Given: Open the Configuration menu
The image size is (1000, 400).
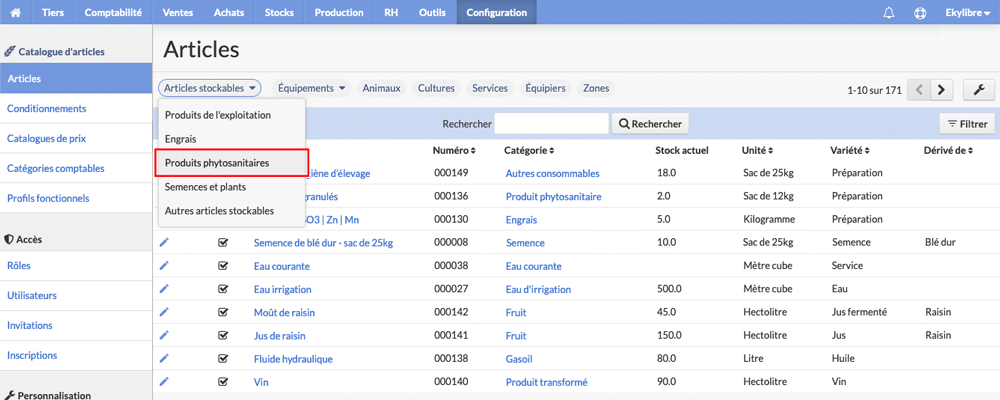Looking at the screenshot, I should pos(497,12).
